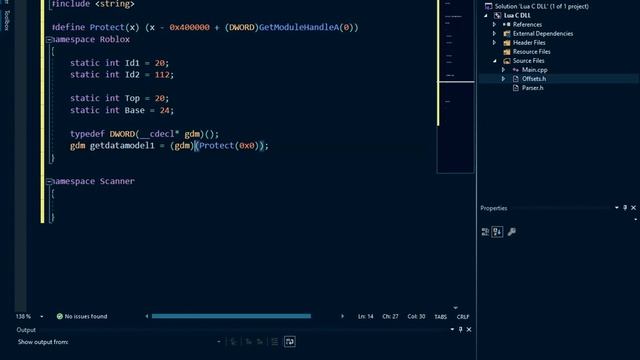Viewport: 640px width, 360px height.
Task: Click the Col: 30 column indicator
Action: coord(416,316)
